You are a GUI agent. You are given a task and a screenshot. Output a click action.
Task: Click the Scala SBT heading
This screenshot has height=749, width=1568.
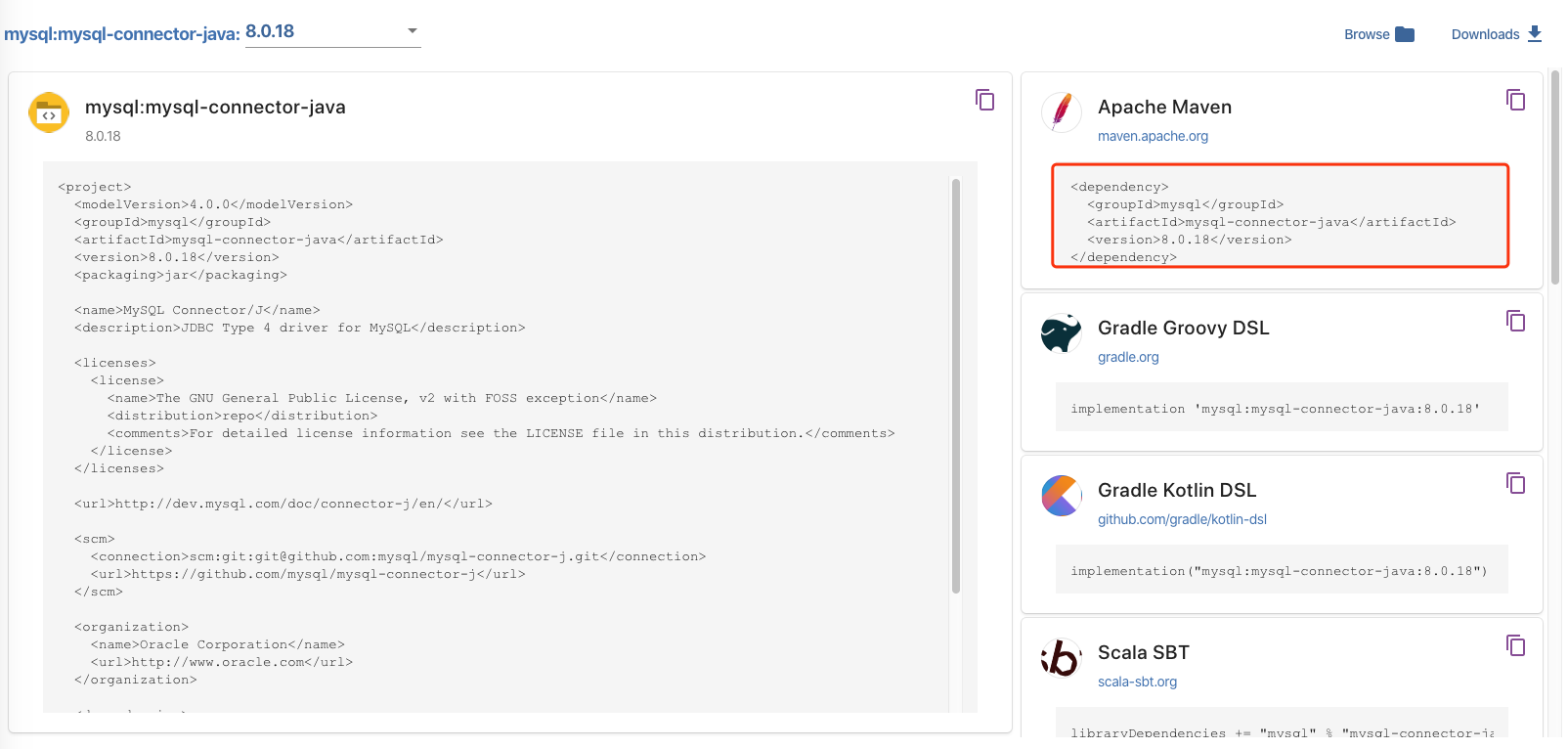click(x=1144, y=652)
